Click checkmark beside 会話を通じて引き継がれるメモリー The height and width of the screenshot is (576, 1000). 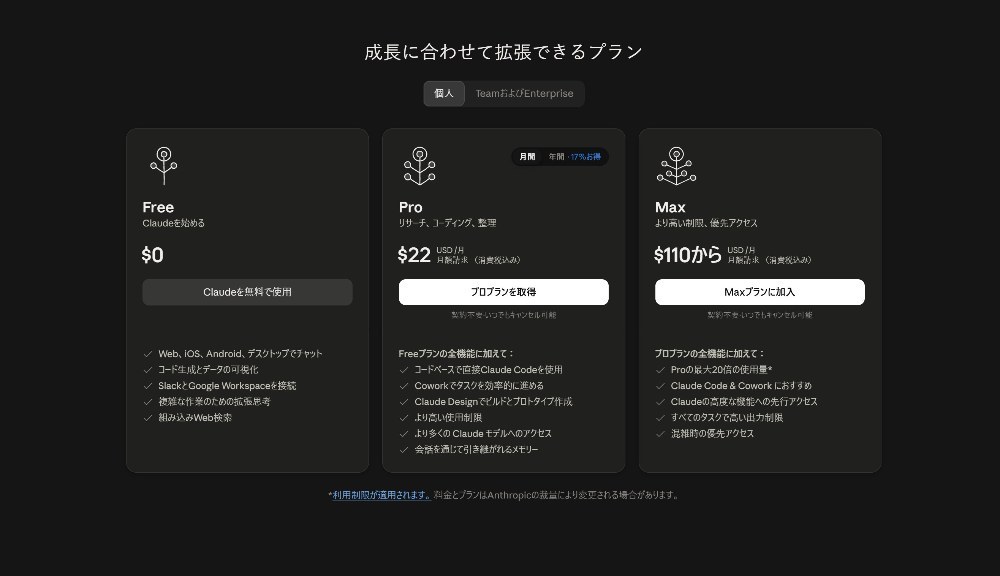[x=404, y=450]
